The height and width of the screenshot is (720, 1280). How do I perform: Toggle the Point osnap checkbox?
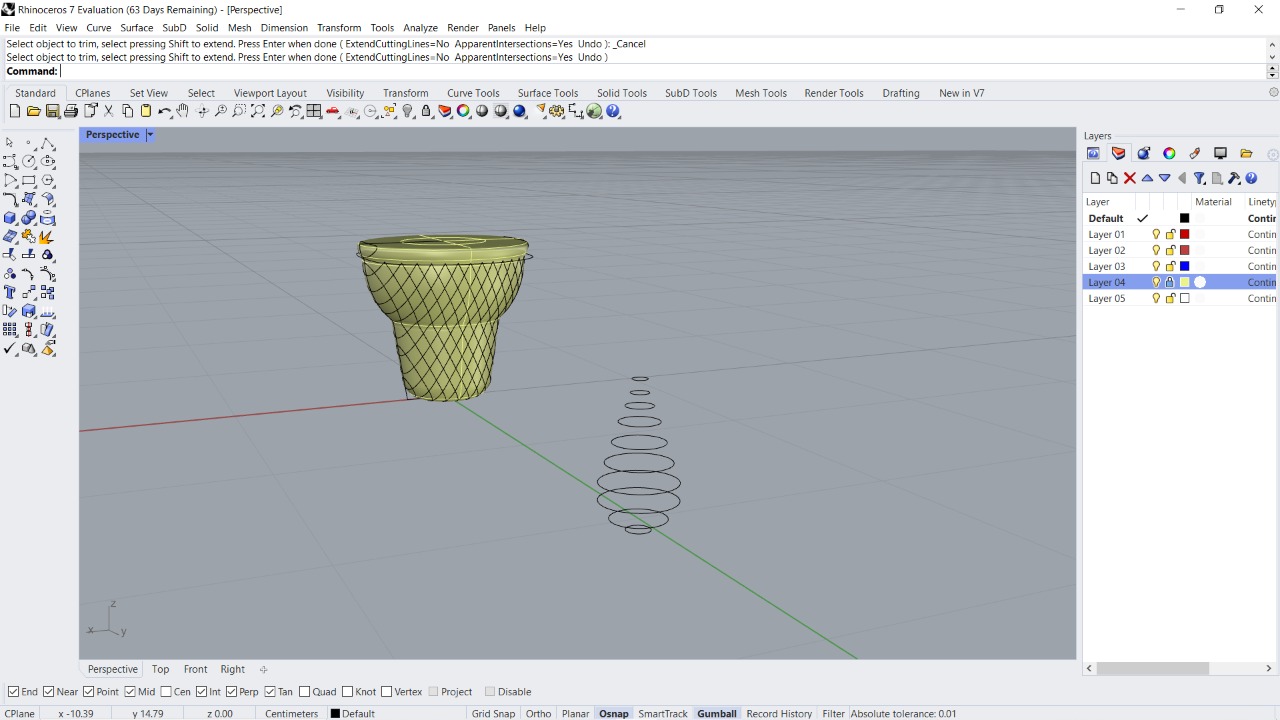tap(89, 692)
